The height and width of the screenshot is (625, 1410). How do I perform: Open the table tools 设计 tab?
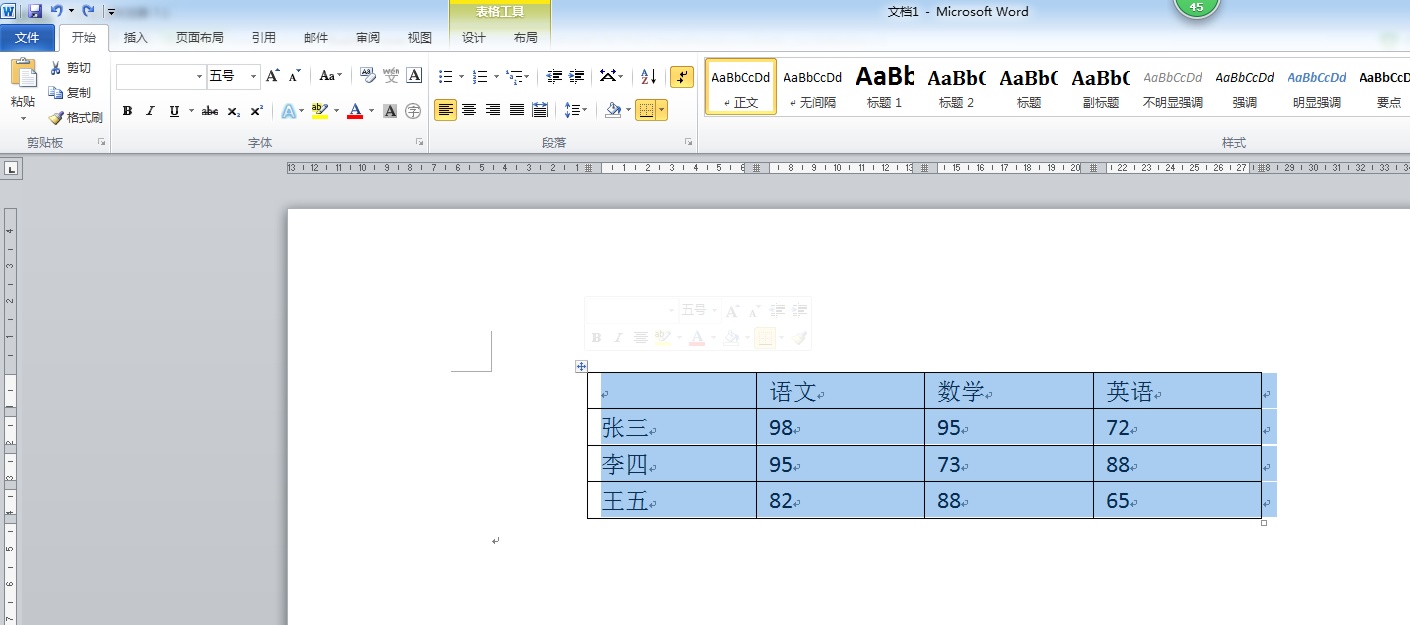tap(474, 38)
